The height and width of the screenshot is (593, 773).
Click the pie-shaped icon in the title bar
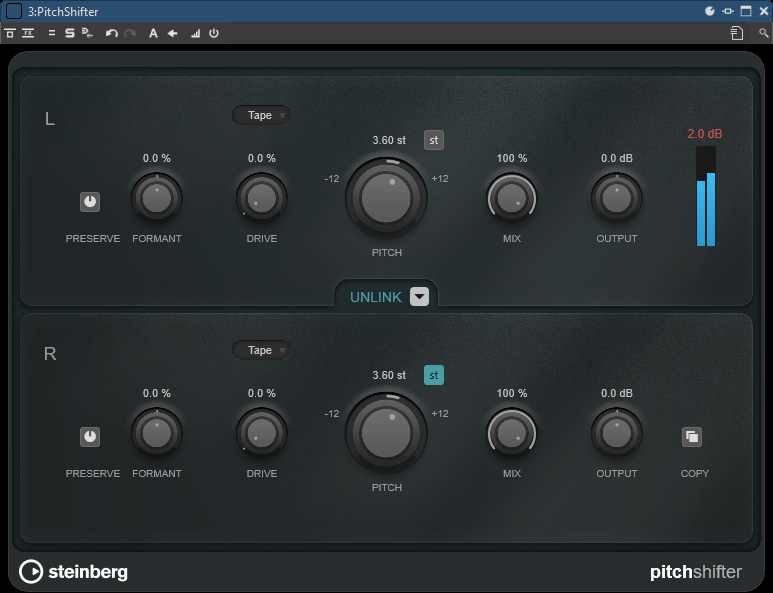(x=709, y=11)
